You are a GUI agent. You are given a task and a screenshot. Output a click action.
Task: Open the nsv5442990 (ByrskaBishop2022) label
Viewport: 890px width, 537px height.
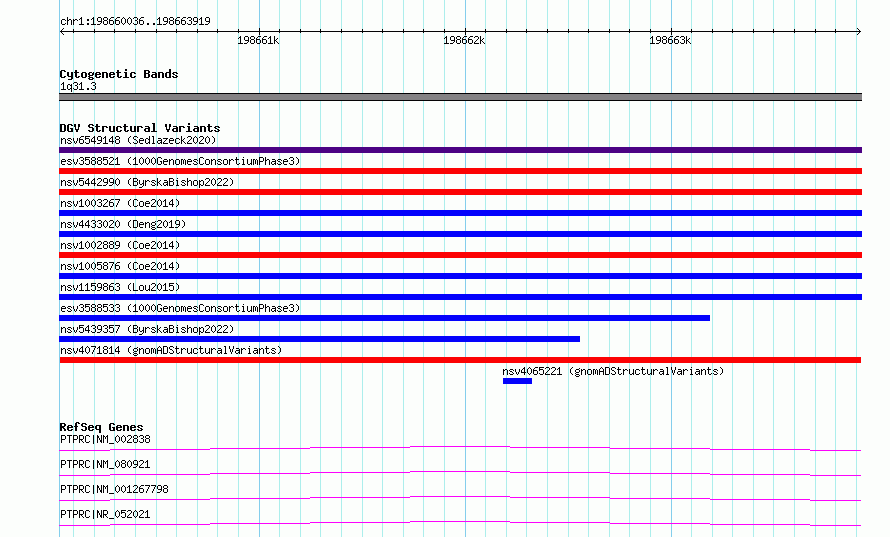tap(147, 182)
